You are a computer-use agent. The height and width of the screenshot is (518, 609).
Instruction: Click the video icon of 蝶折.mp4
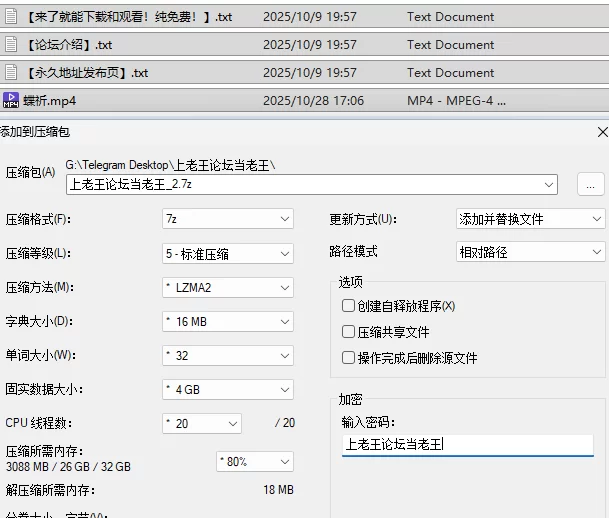pos(11,100)
